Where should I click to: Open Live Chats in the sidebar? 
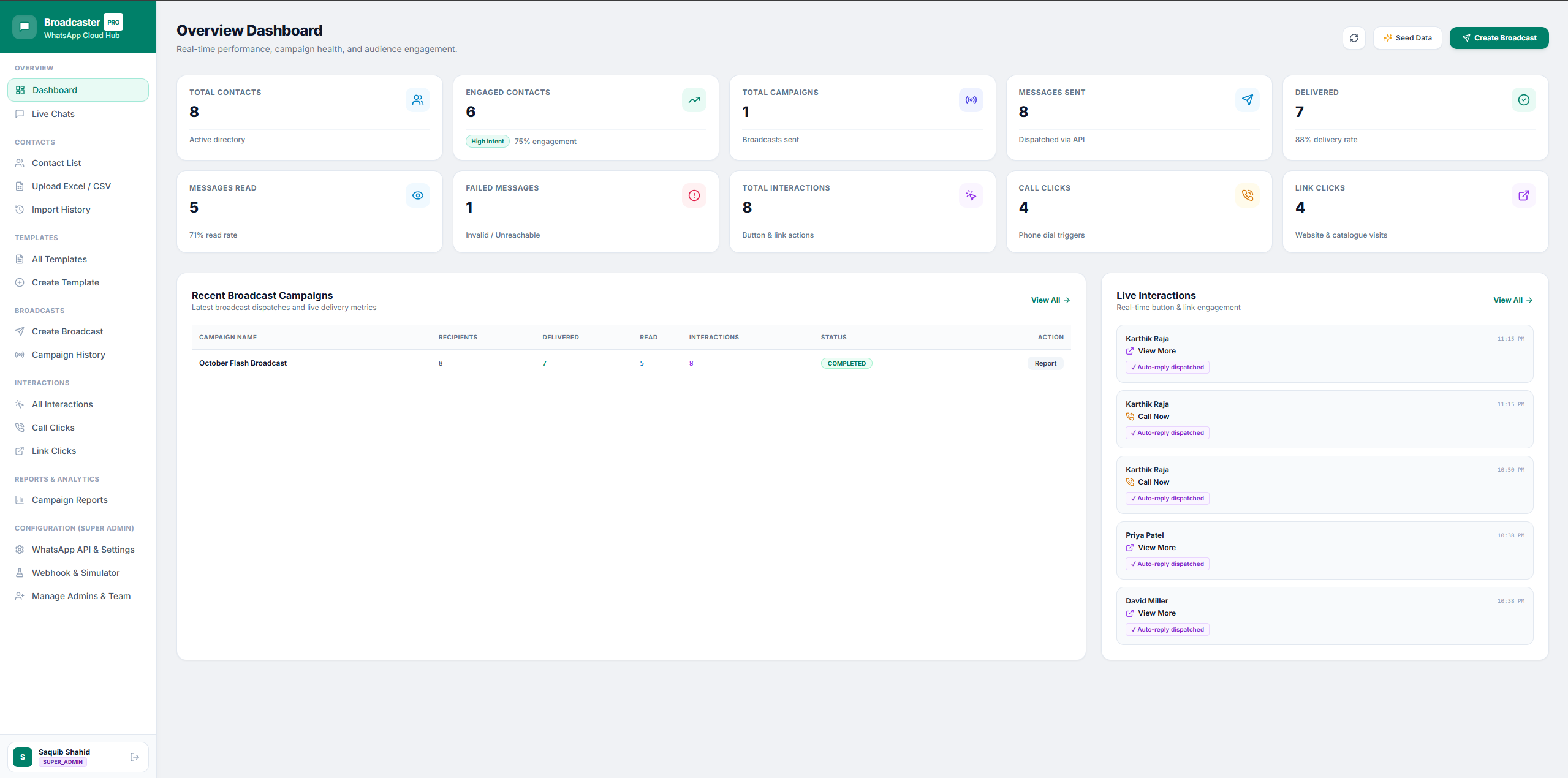click(x=78, y=114)
